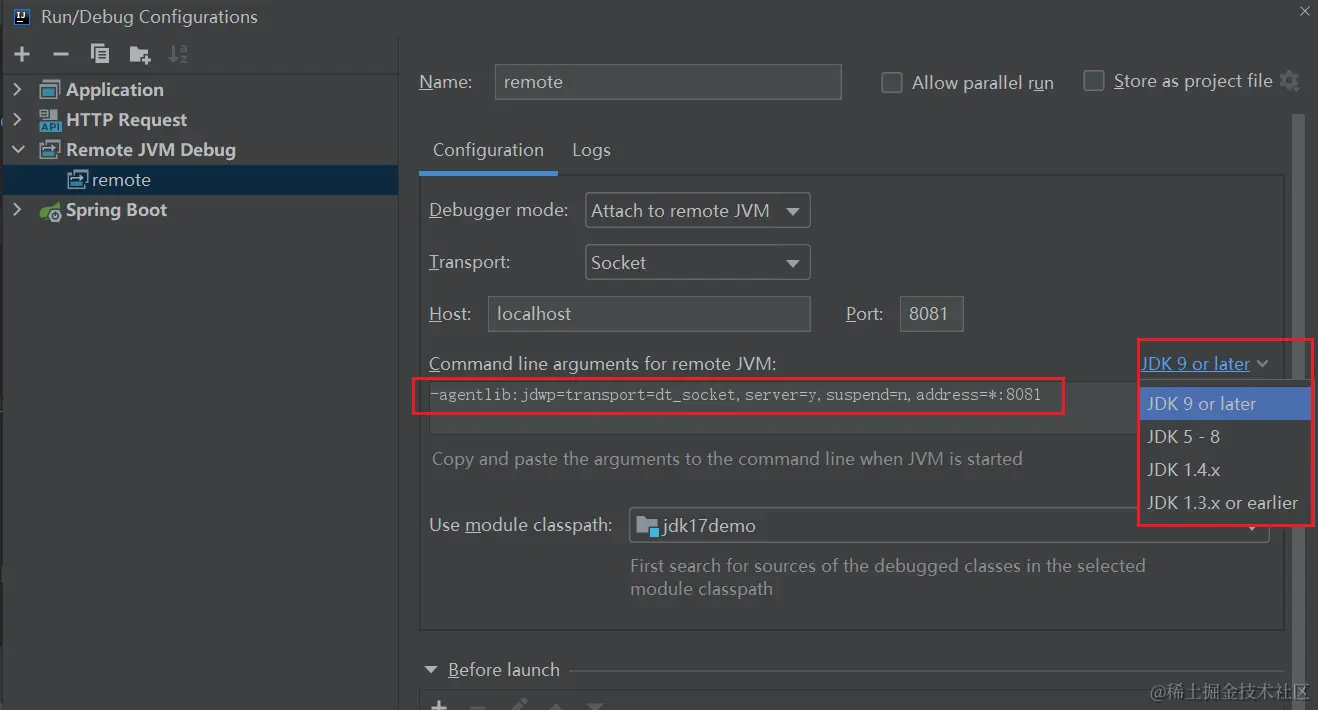
Task: Select HTTP Request tree item label
Action: pos(126,120)
